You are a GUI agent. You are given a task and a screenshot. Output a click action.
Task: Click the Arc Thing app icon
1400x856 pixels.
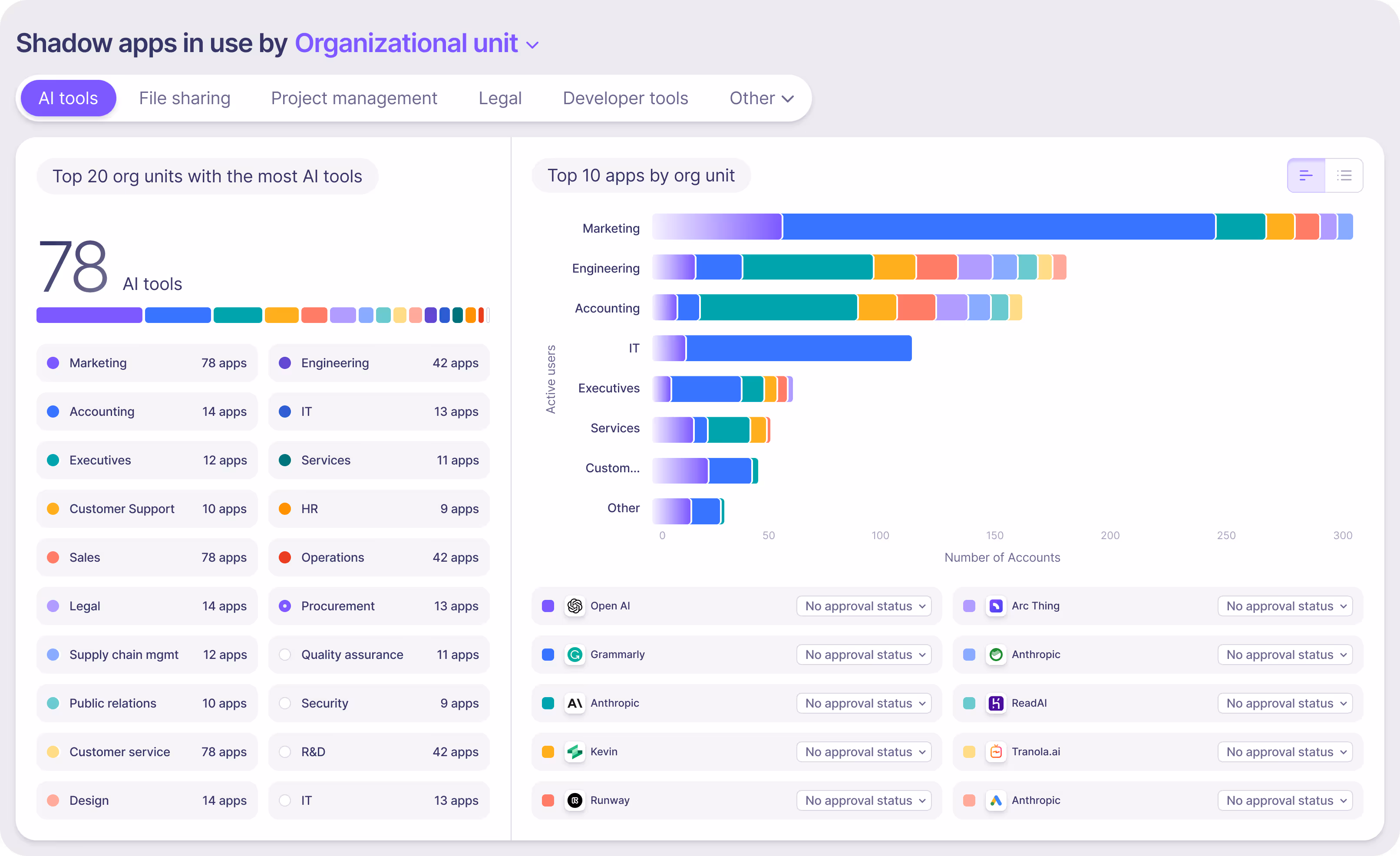click(x=995, y=606)
